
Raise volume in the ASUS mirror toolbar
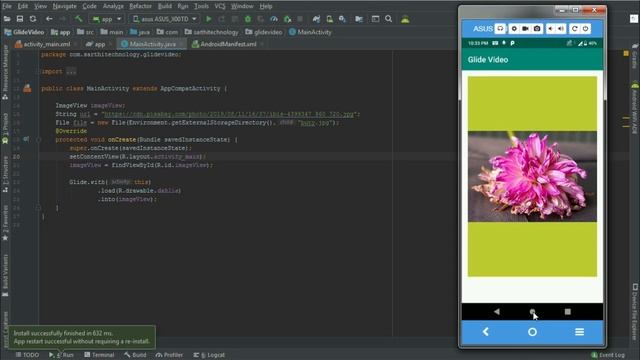[x=561, y=29]
